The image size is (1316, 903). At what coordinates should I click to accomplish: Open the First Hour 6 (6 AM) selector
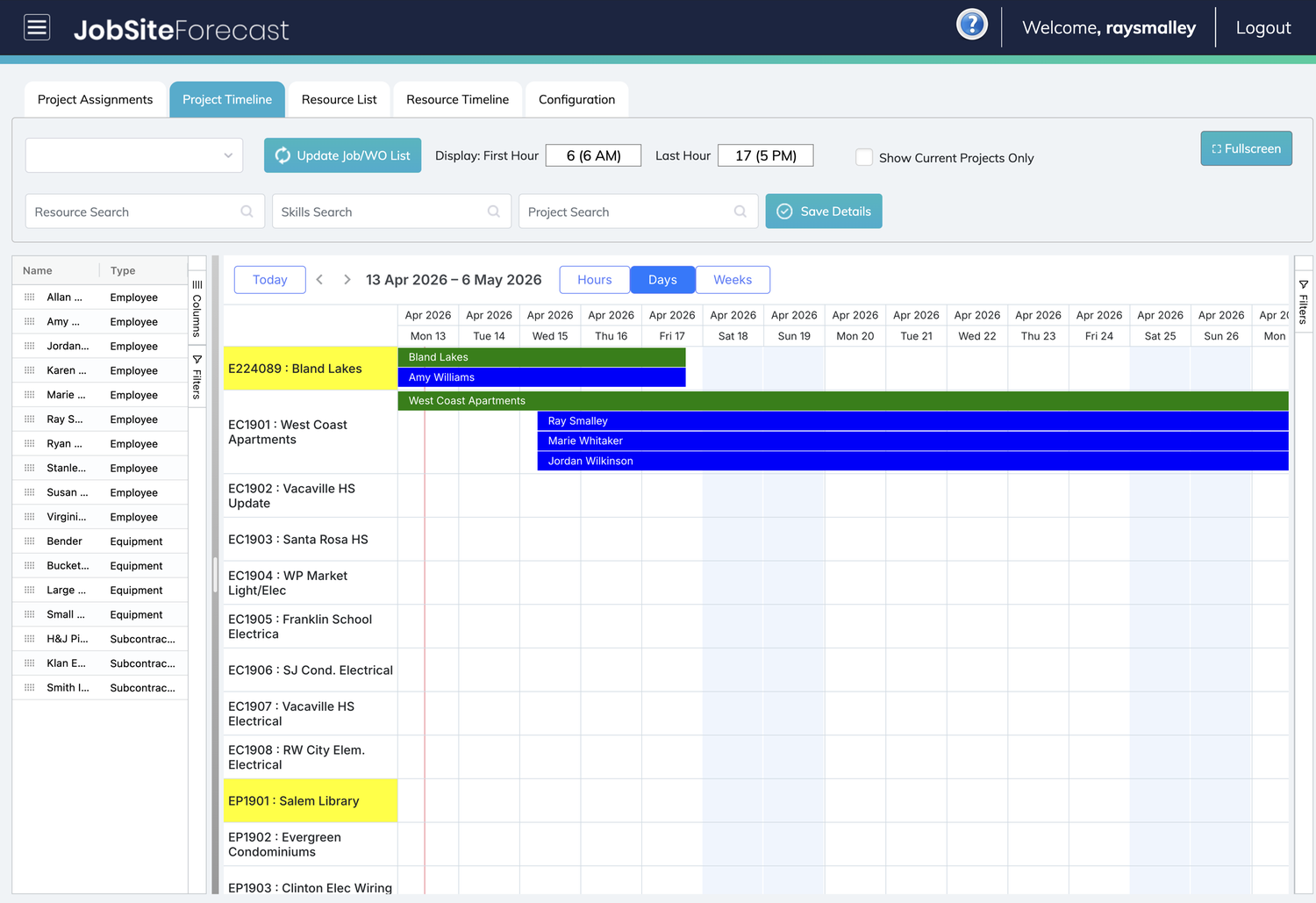pyautogui.click(x=594, y=155)
